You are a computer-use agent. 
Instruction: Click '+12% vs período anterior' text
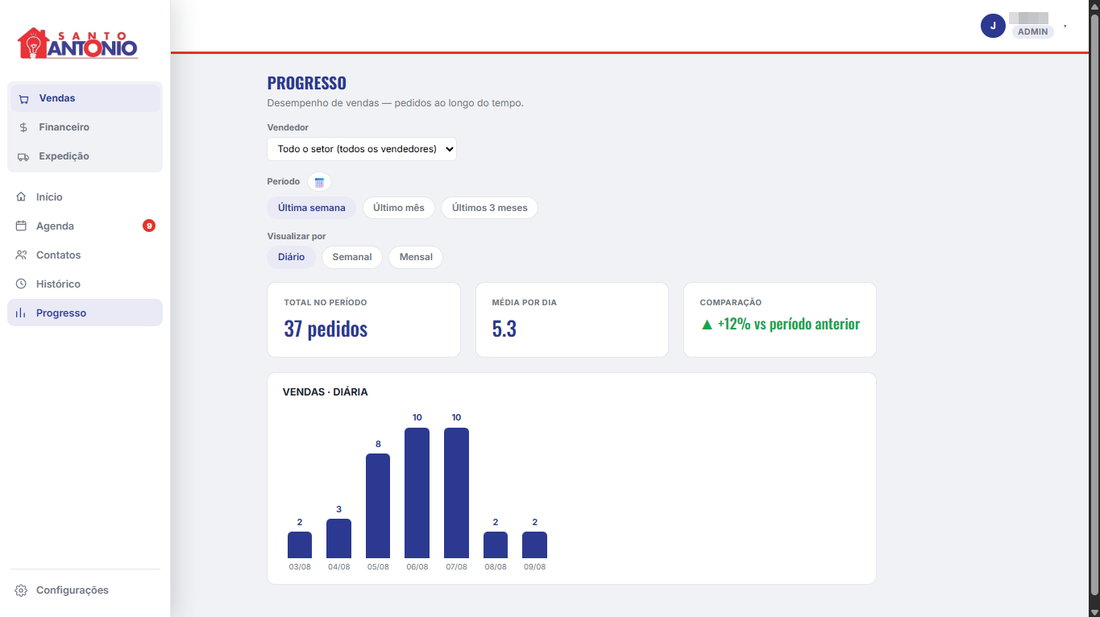(x=789, y=324)
